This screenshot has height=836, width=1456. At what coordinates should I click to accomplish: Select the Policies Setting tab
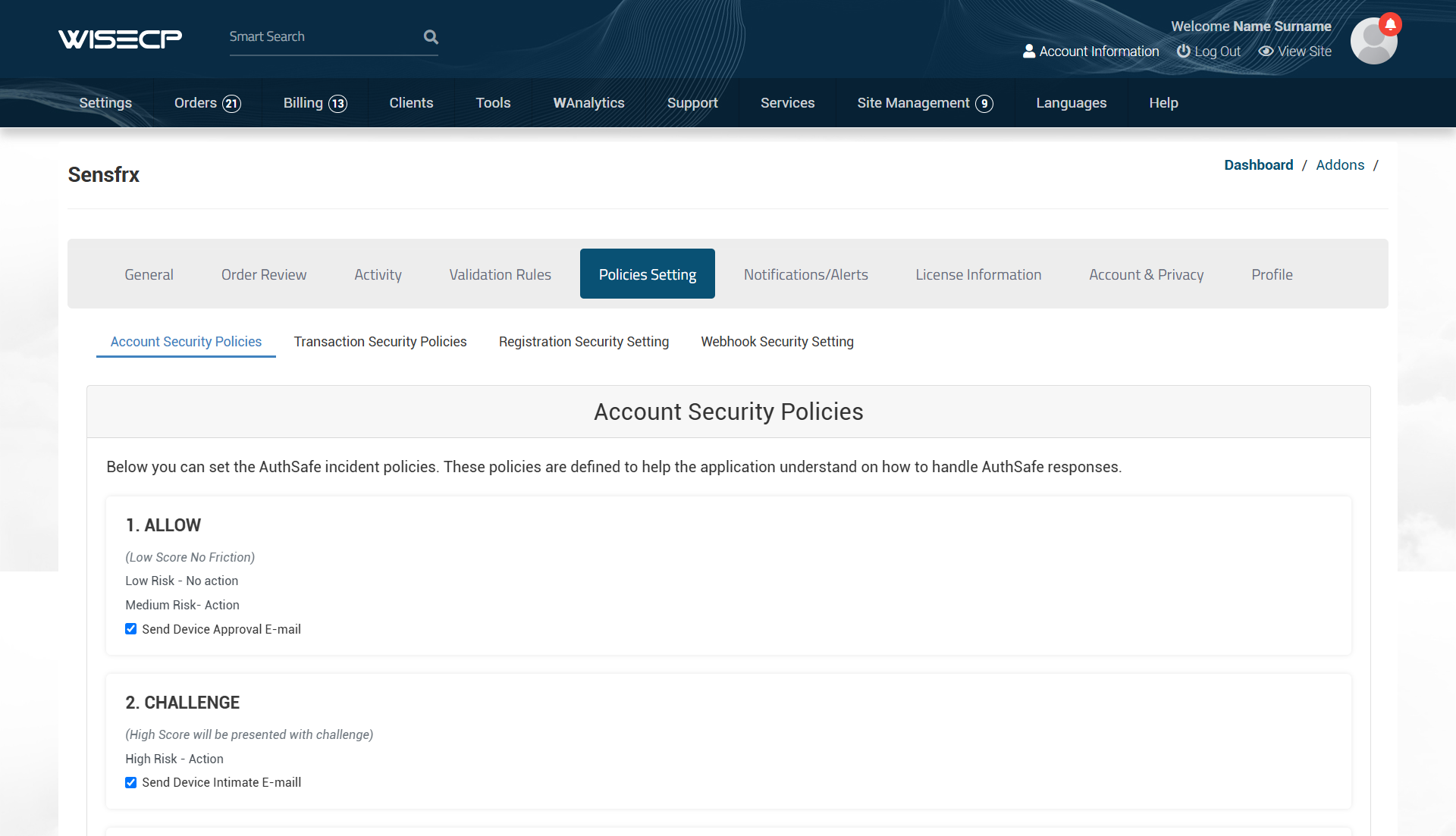[647, 274]
